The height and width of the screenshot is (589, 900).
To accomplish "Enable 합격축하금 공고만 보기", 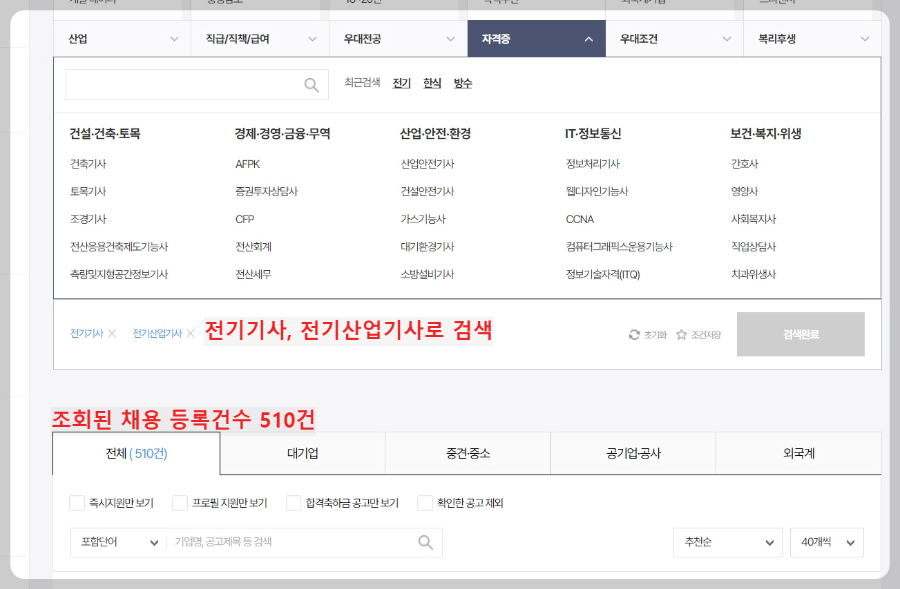I will (293, 503).
